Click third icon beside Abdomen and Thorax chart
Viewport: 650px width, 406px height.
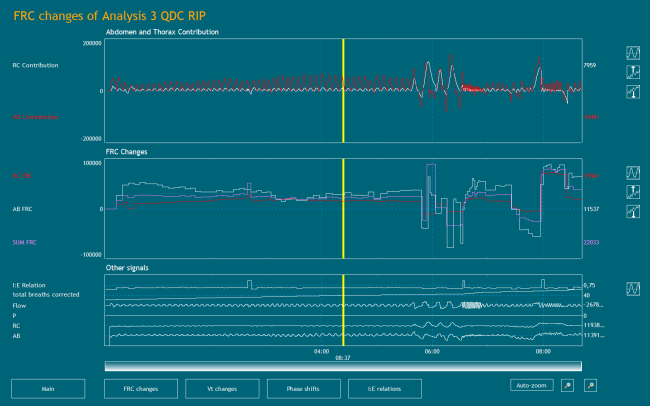coord(633,91)
